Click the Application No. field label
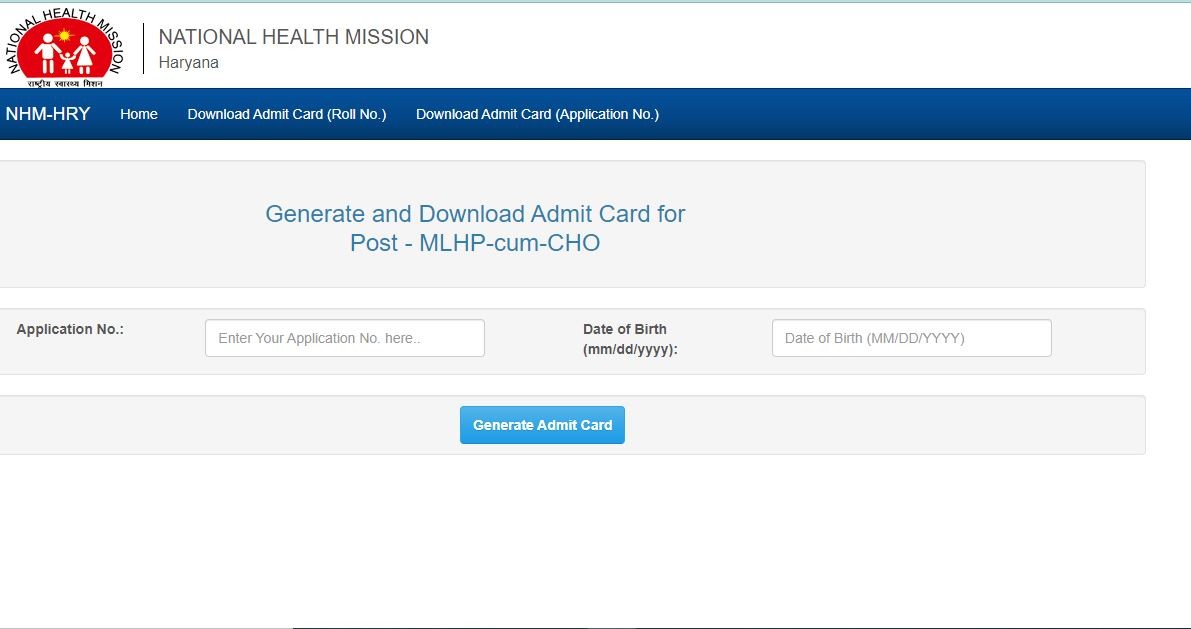Screen dimensions: 1191x629 coord(70,329)
